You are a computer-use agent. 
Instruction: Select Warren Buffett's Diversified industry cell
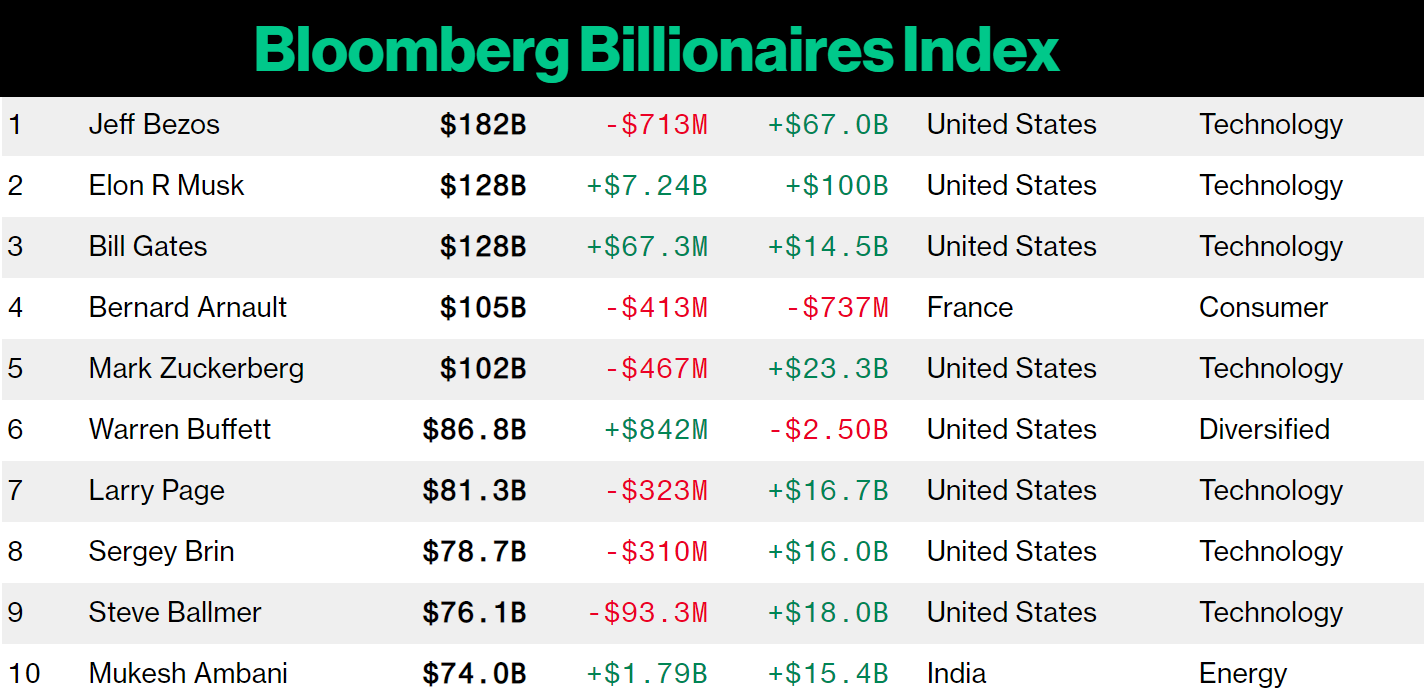(x=1264, y=430)
